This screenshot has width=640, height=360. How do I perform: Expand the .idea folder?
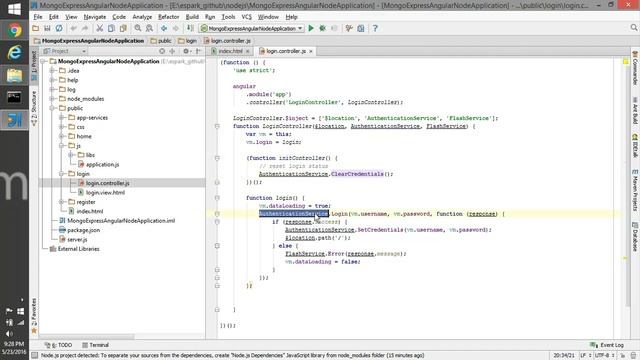(52, 71)
